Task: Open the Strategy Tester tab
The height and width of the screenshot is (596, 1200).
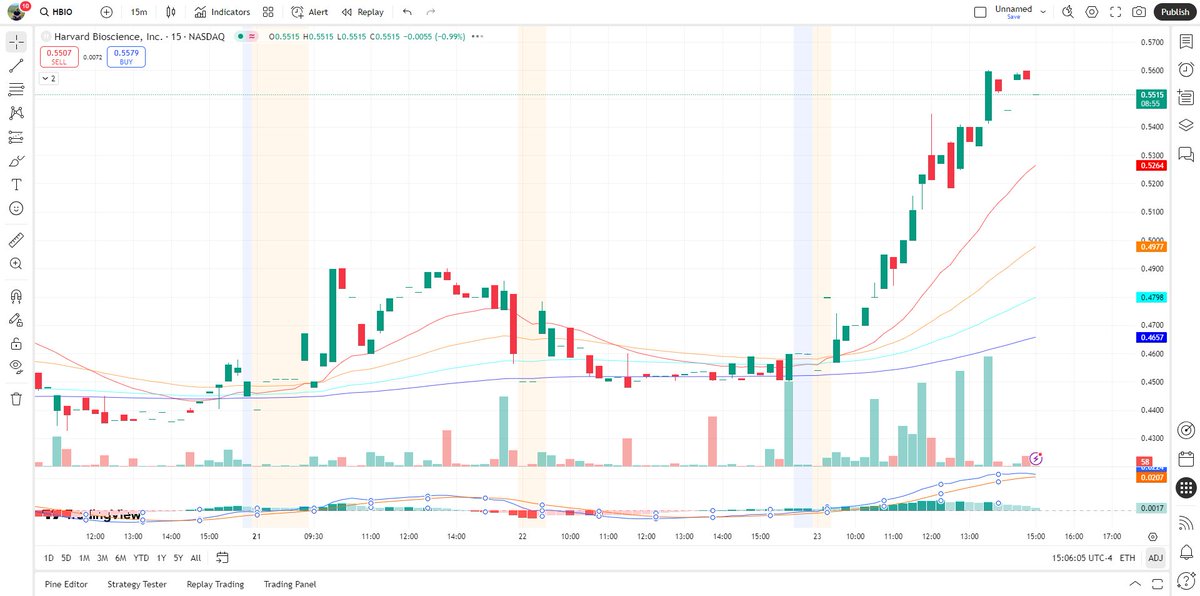Action: pyautogui.click(x=137, y=584)
